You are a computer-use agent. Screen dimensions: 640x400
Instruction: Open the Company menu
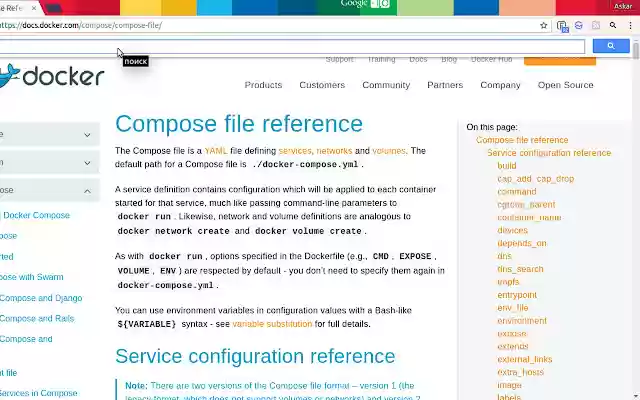(x=500, y=85)
